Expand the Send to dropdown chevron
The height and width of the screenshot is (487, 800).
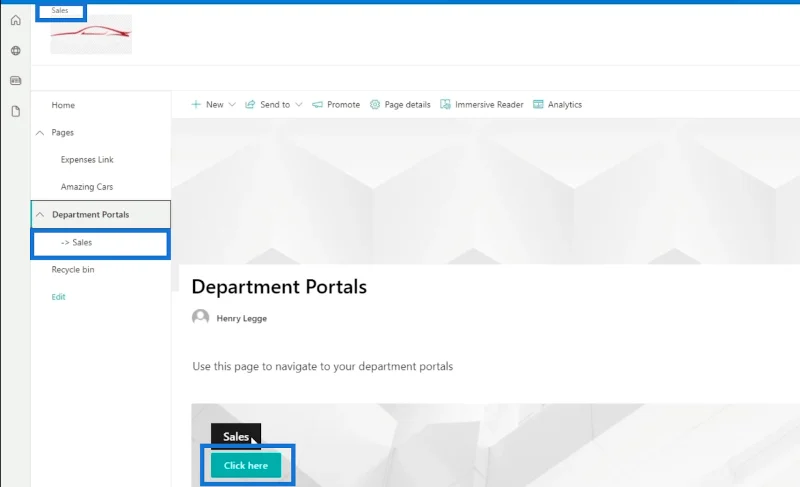[299, 105]
